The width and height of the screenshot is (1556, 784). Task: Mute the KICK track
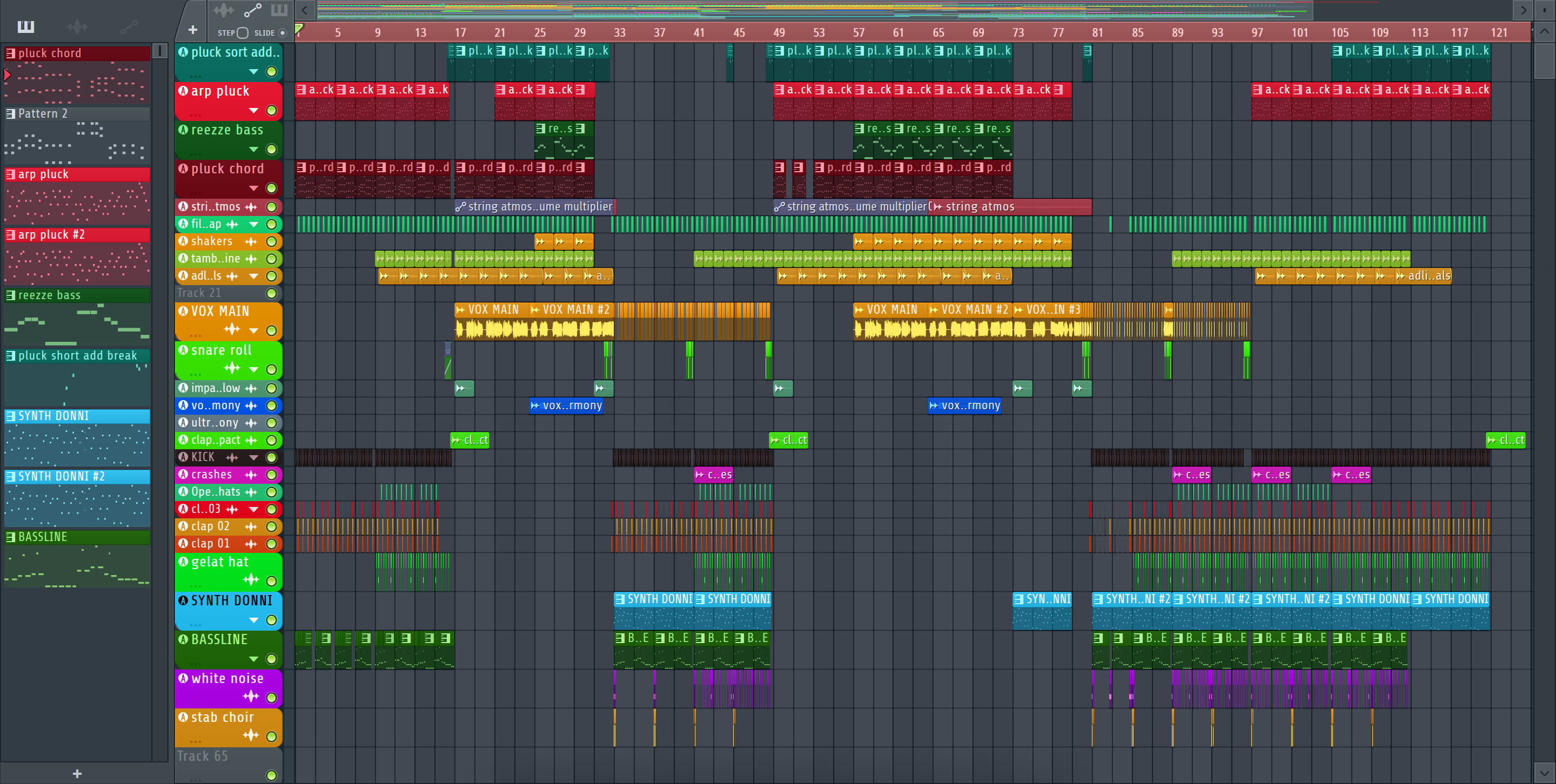272,457
